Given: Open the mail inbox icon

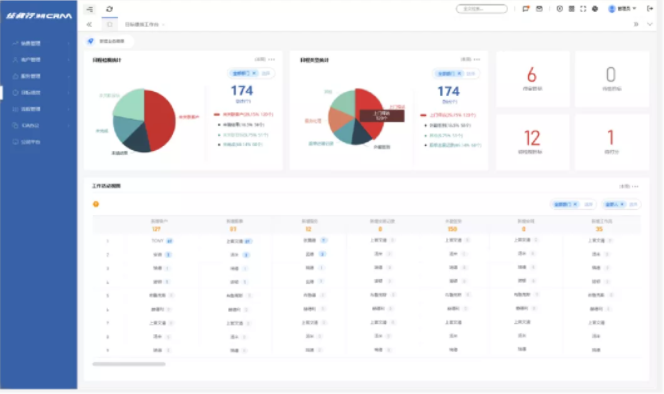Looking at the screenshot, I should 539,8.
